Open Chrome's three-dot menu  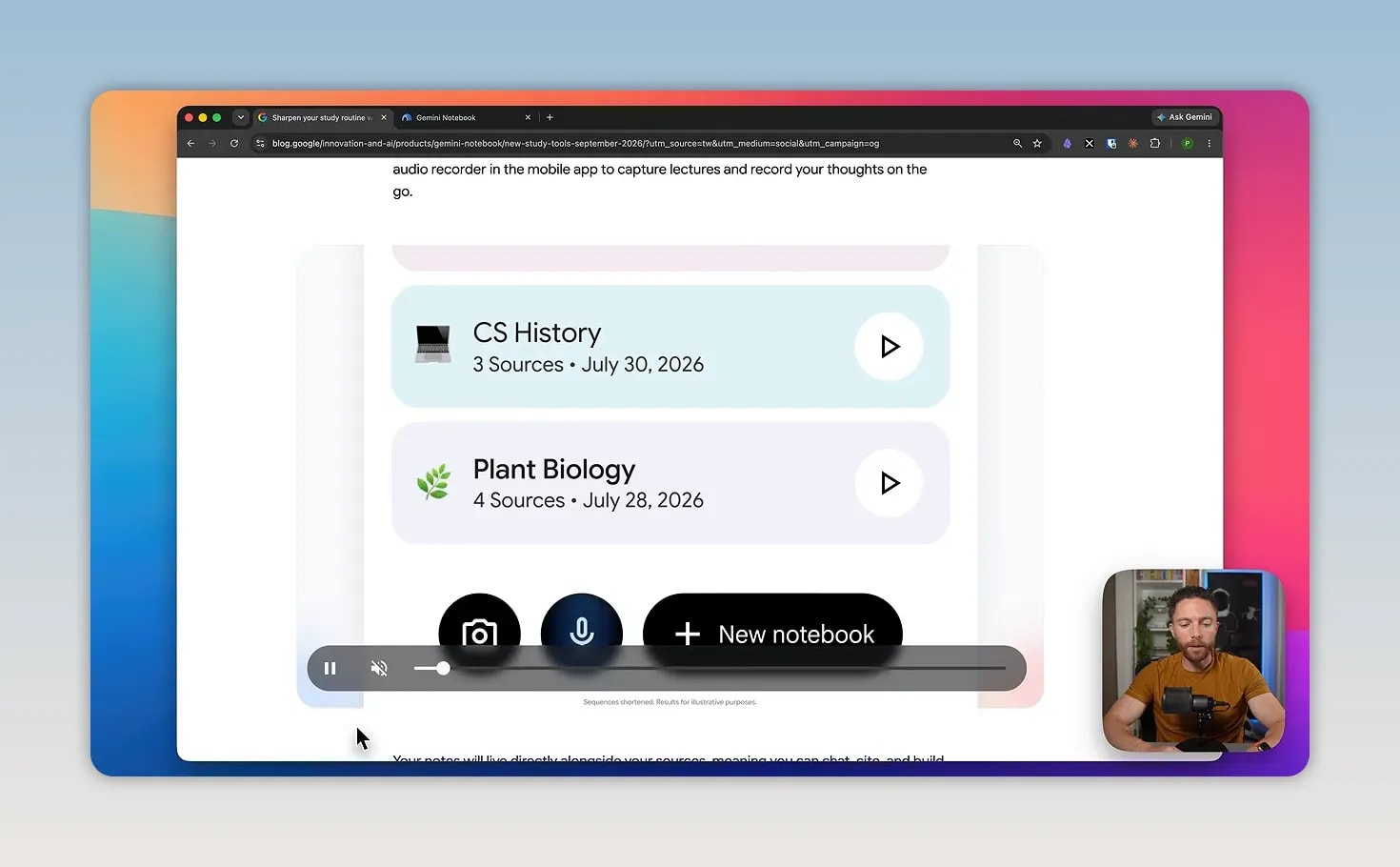click(x=1210, y=144)
